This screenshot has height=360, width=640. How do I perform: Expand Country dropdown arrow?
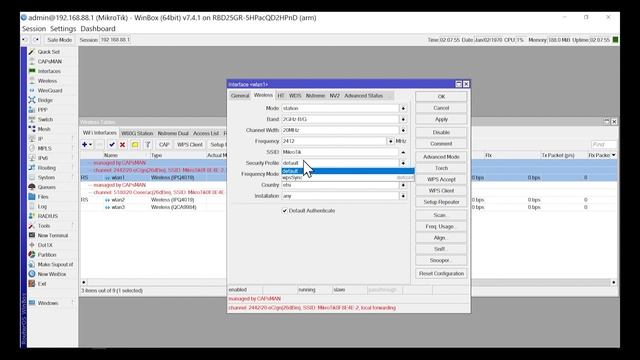(x=403, y=185)
